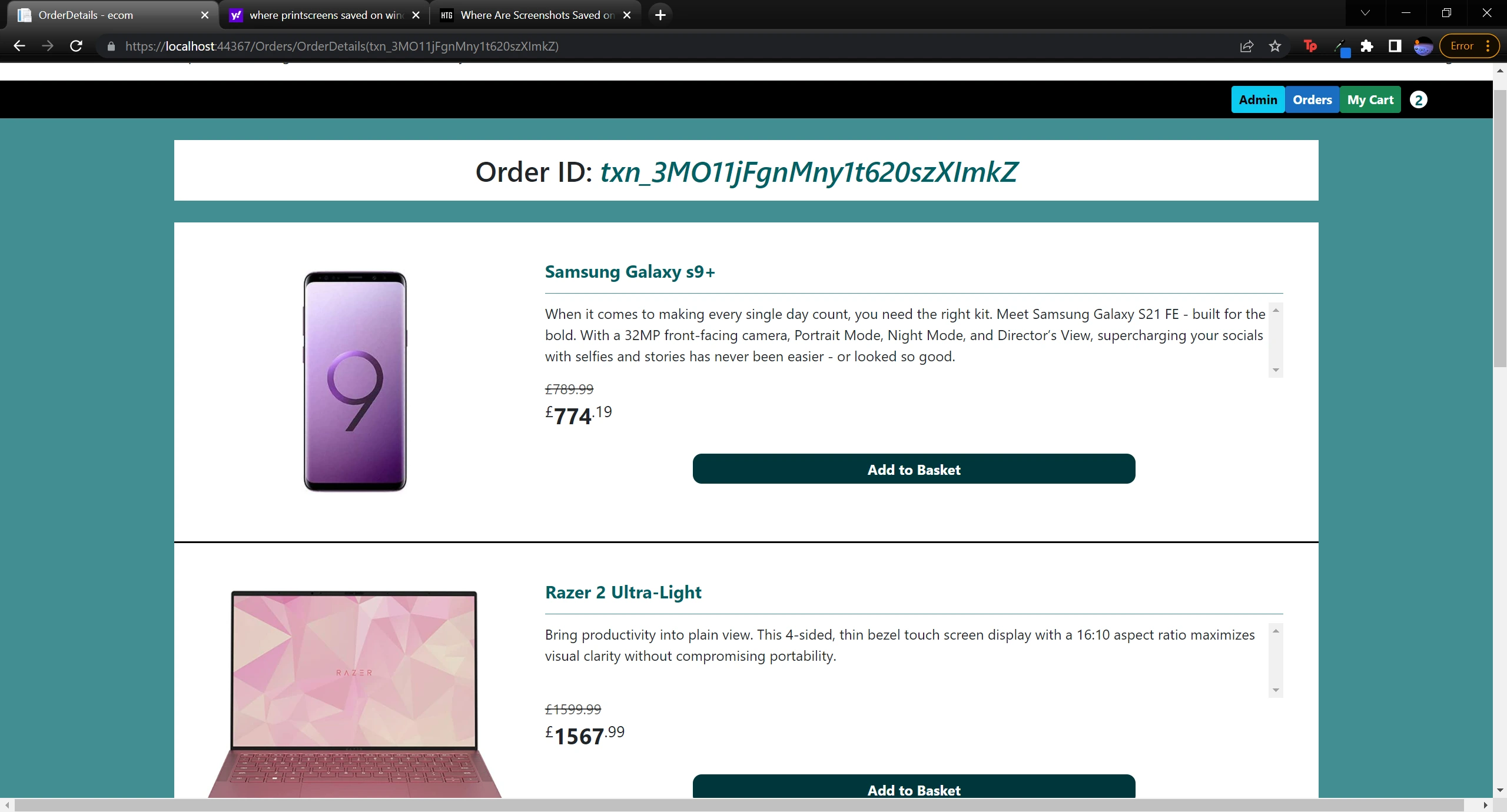Screen dimensions: 1507x812
Task: Open the tab search chevron
Action: click(x=1365, y=12)
